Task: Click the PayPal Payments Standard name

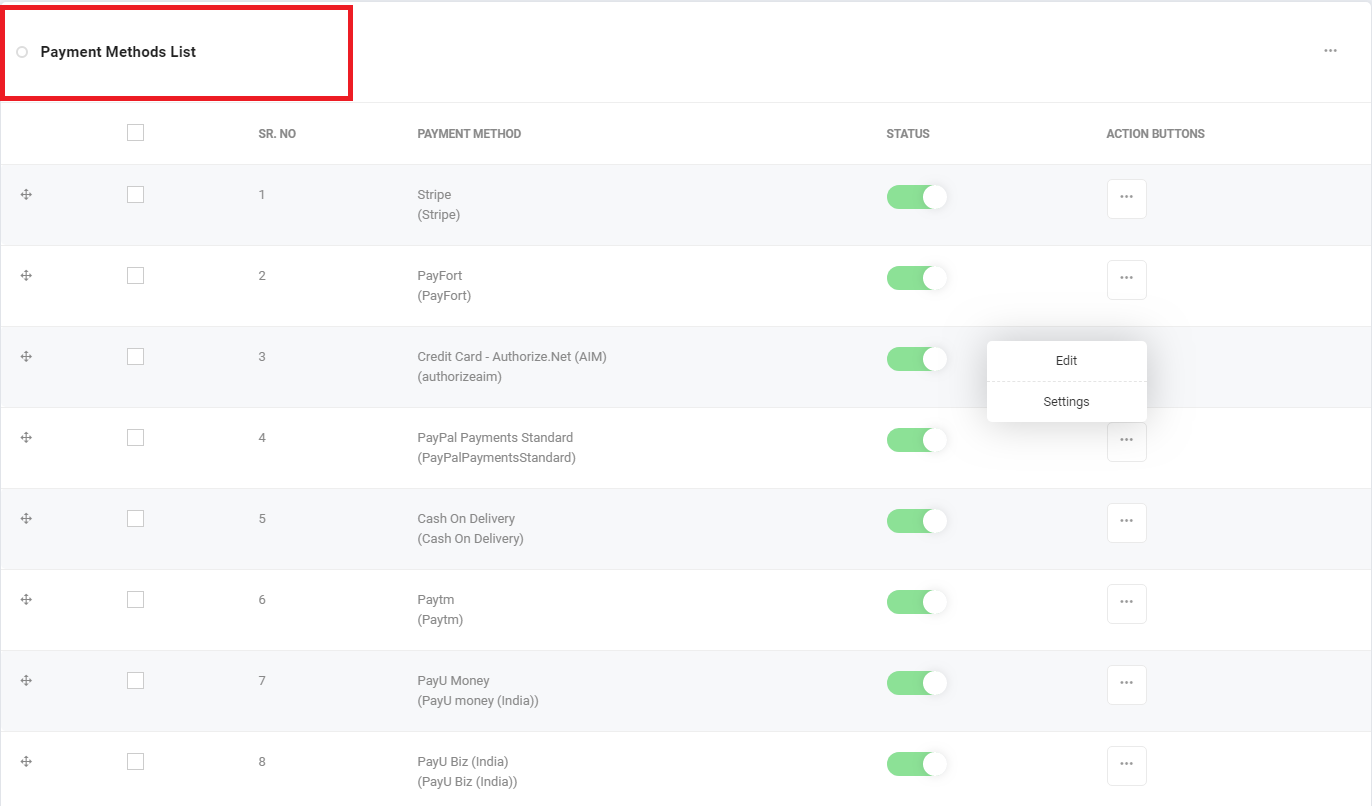Action: [495, 438]
